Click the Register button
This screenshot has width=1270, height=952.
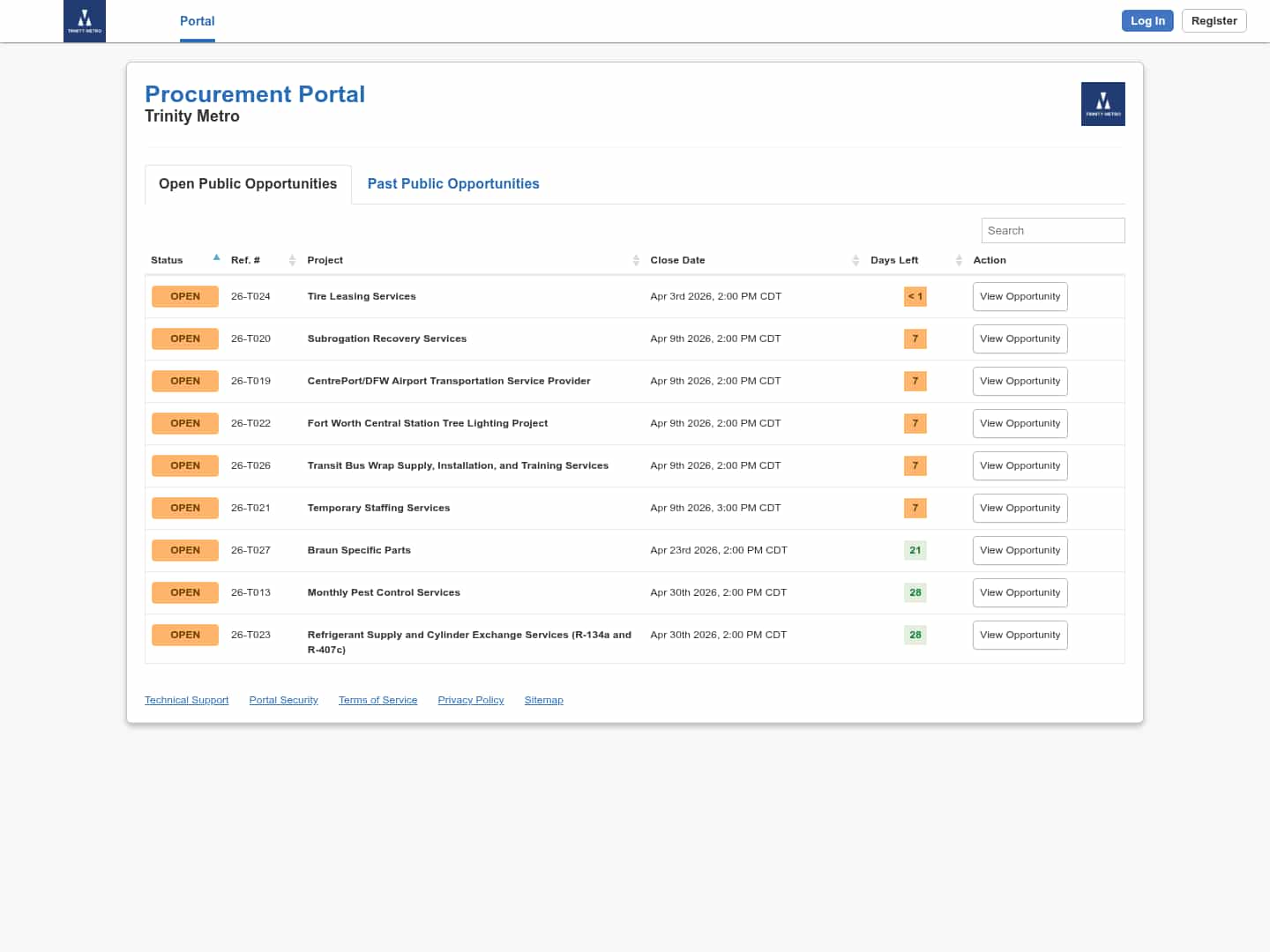click(1214, 21)
